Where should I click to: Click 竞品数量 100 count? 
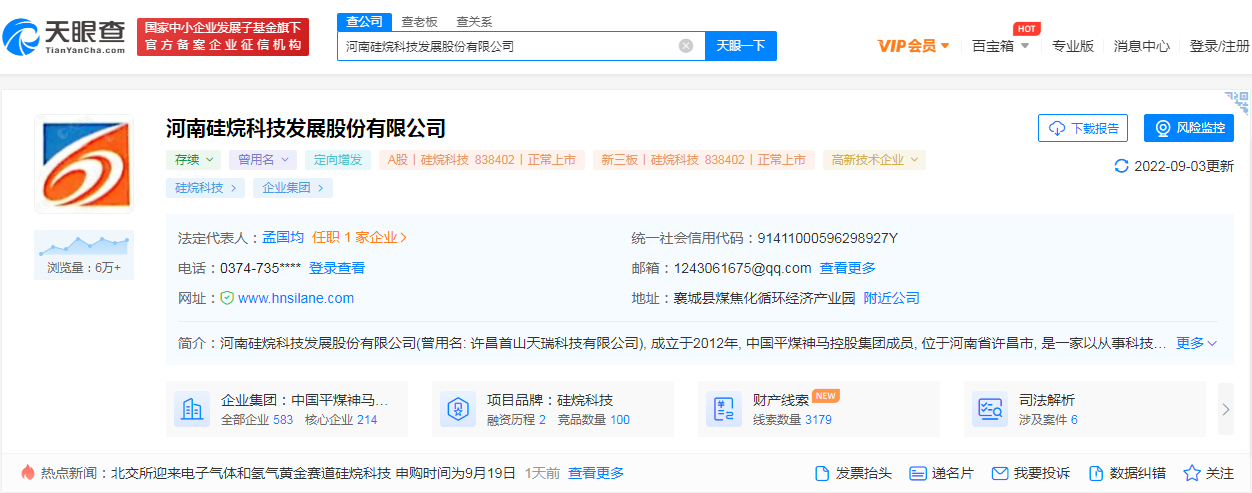[x=592, y=420]
